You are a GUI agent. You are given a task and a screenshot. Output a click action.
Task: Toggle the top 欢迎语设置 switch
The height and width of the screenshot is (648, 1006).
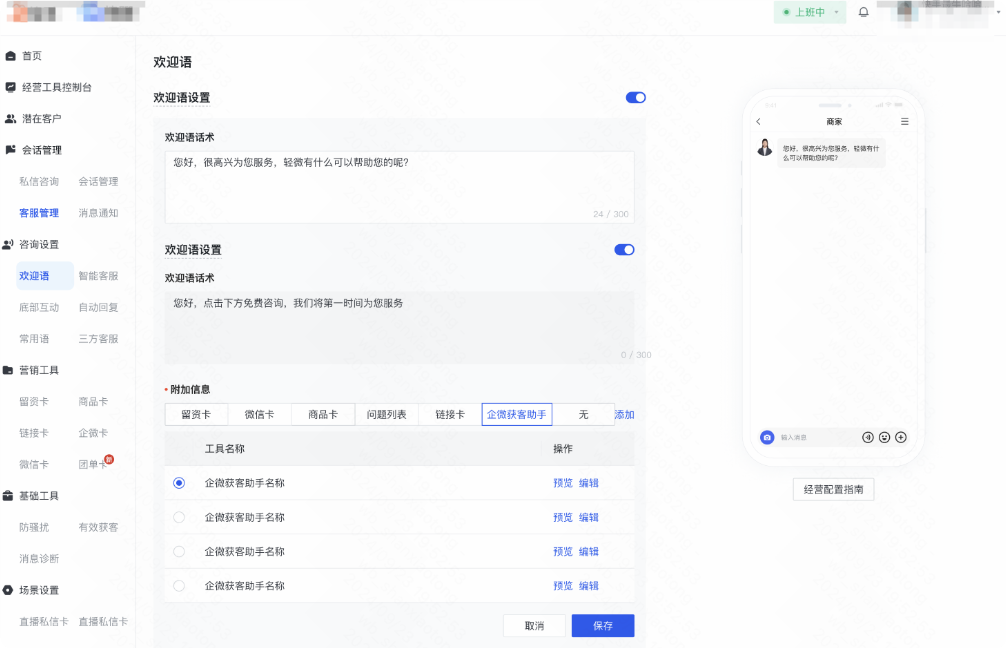(x=636, y=98)
